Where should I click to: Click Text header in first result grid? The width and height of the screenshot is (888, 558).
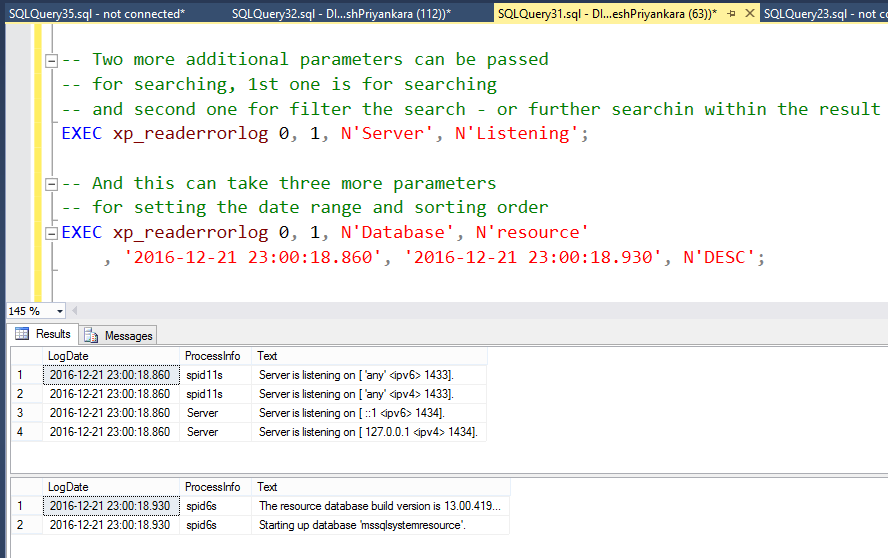coord(369,356)
